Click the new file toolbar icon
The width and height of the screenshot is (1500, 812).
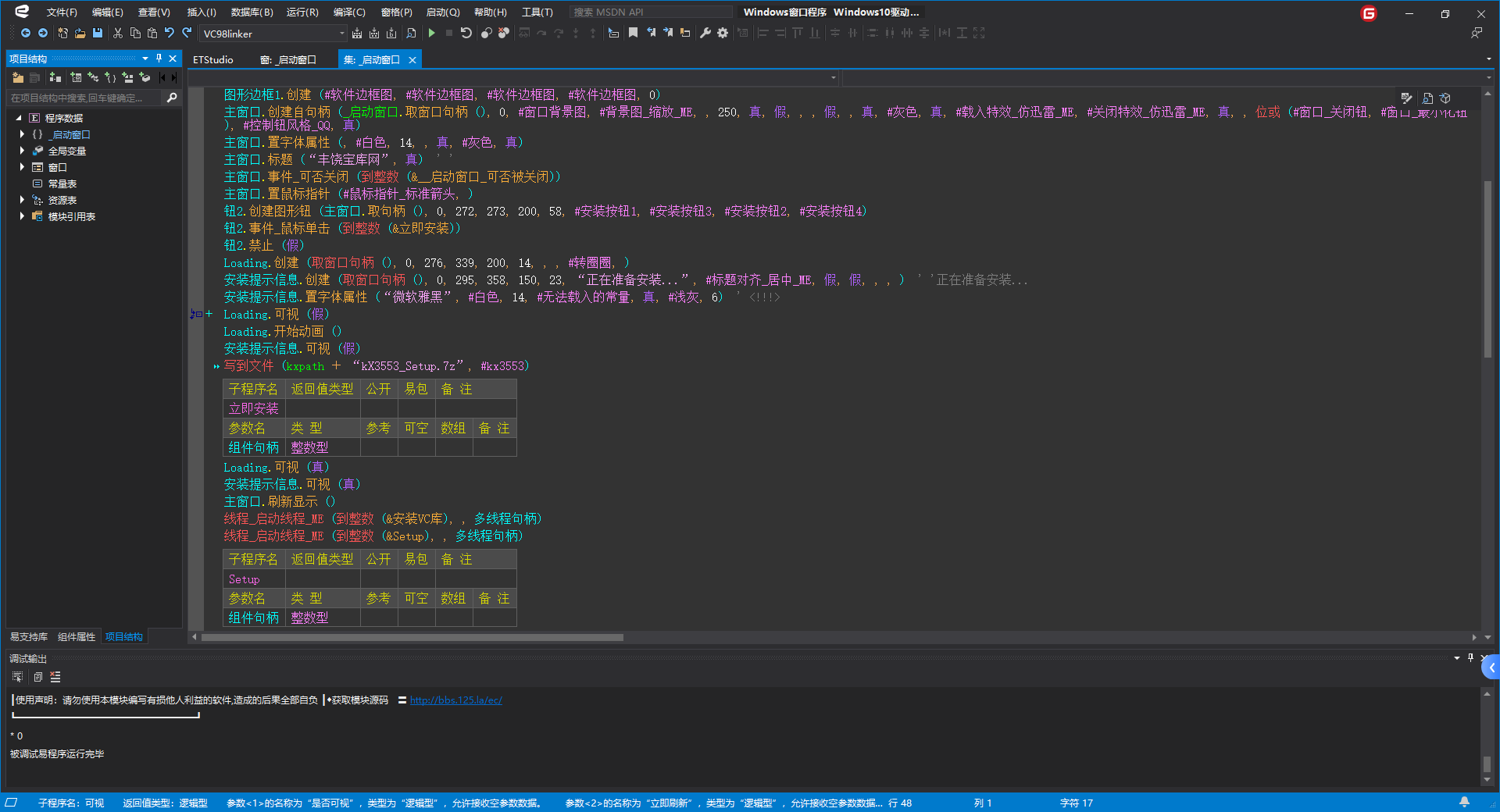[62, 33]
